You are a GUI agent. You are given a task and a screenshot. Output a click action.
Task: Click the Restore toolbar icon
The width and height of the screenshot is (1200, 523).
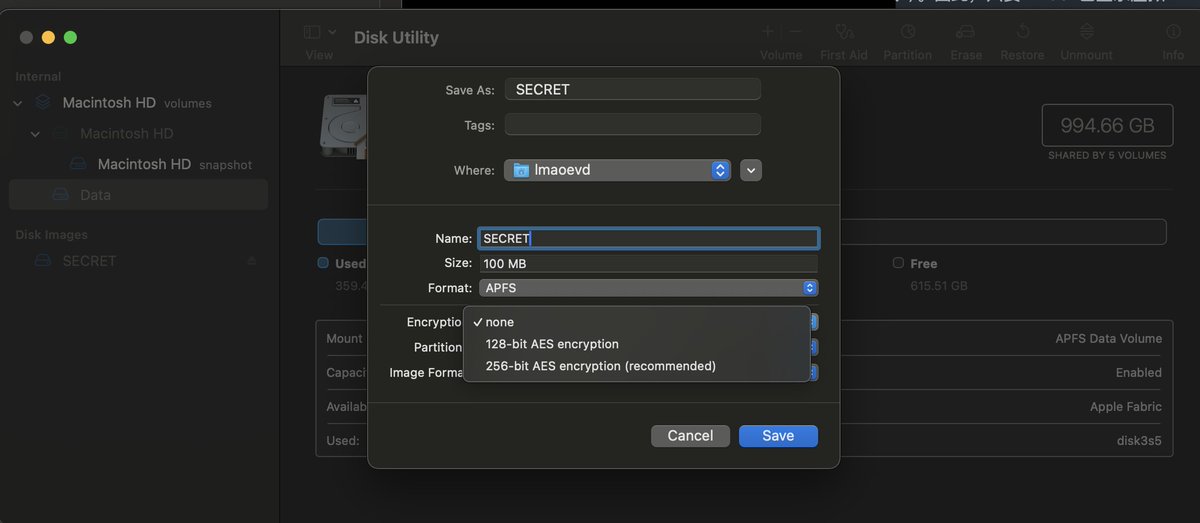coord(1023,33)
